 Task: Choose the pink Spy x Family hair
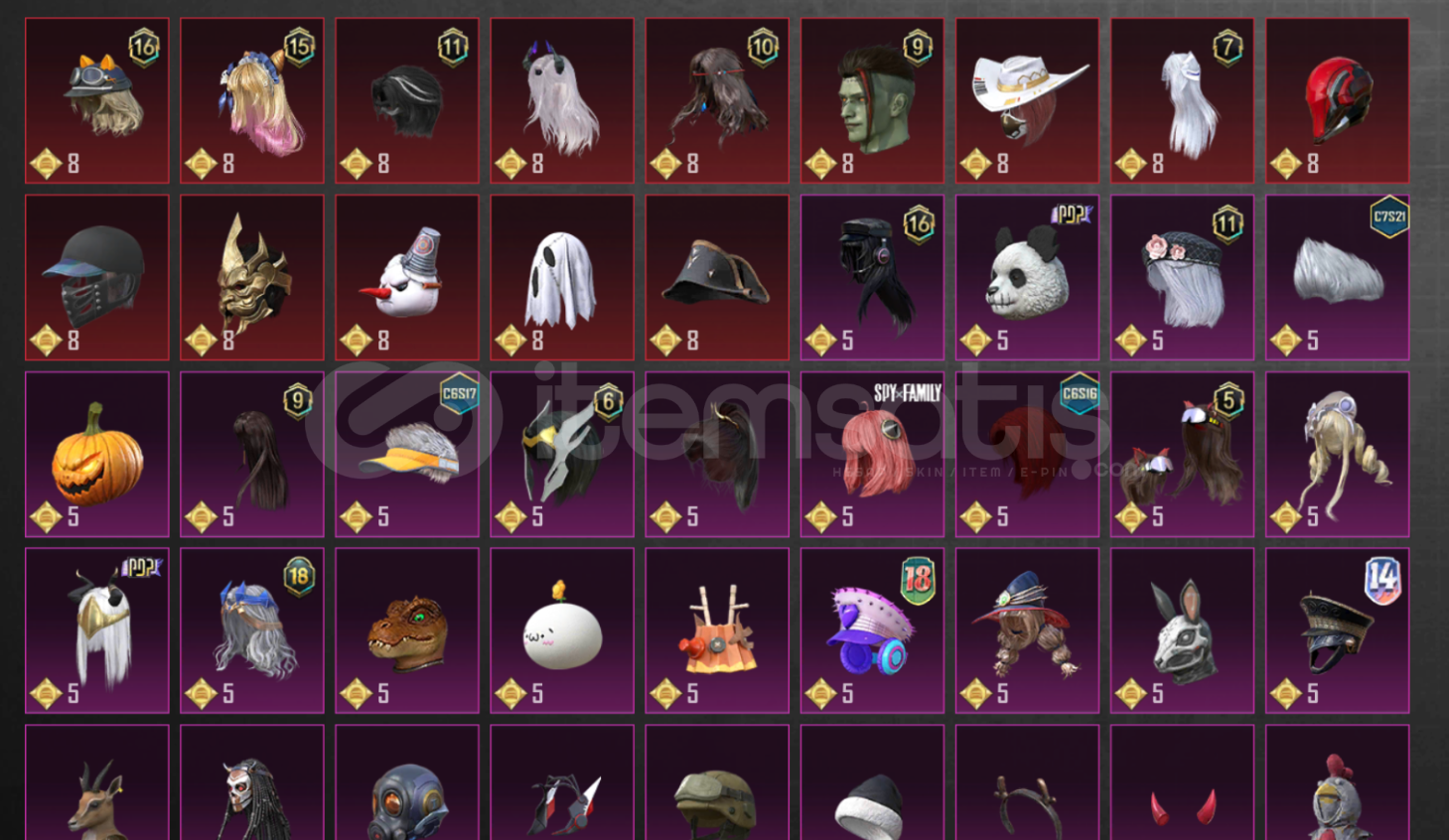click(x=872, y=455)
